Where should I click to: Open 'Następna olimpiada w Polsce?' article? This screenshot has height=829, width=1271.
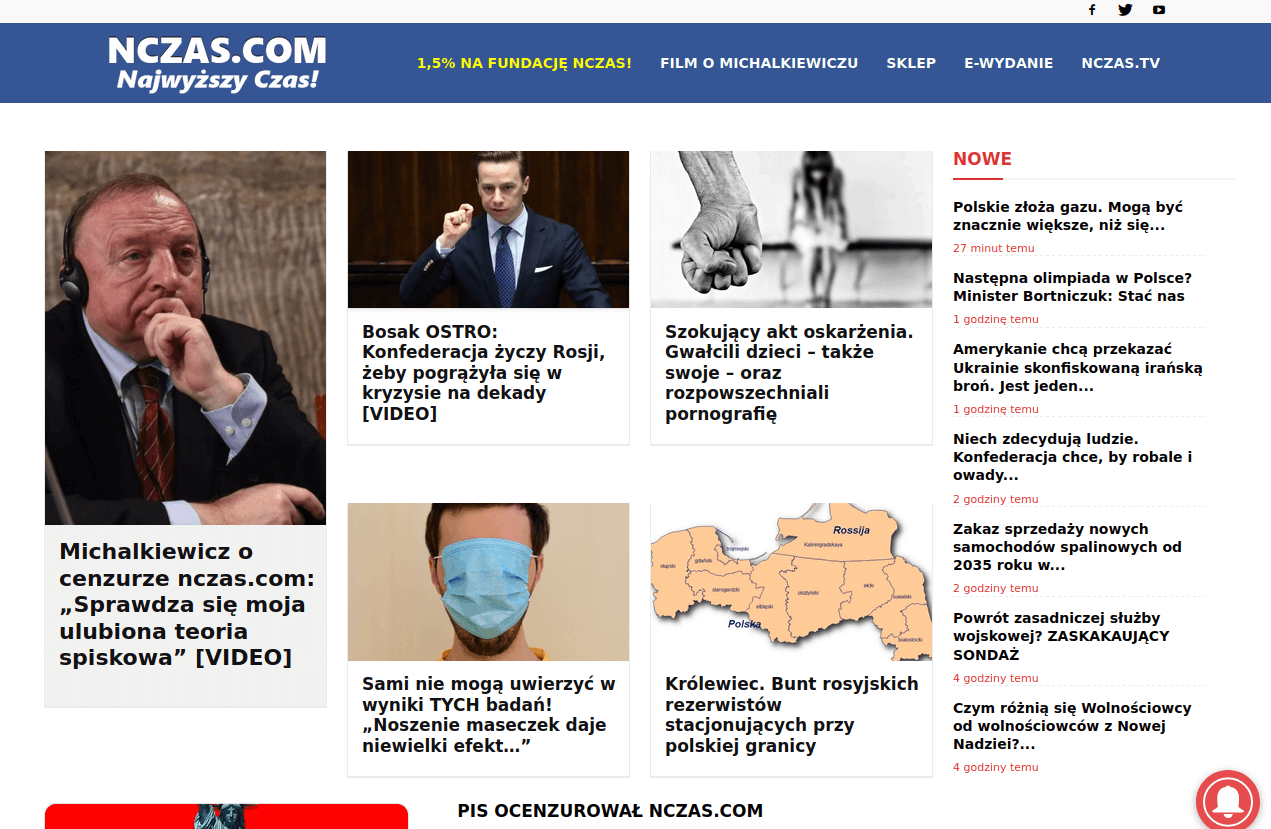[x=1072, y=287]
